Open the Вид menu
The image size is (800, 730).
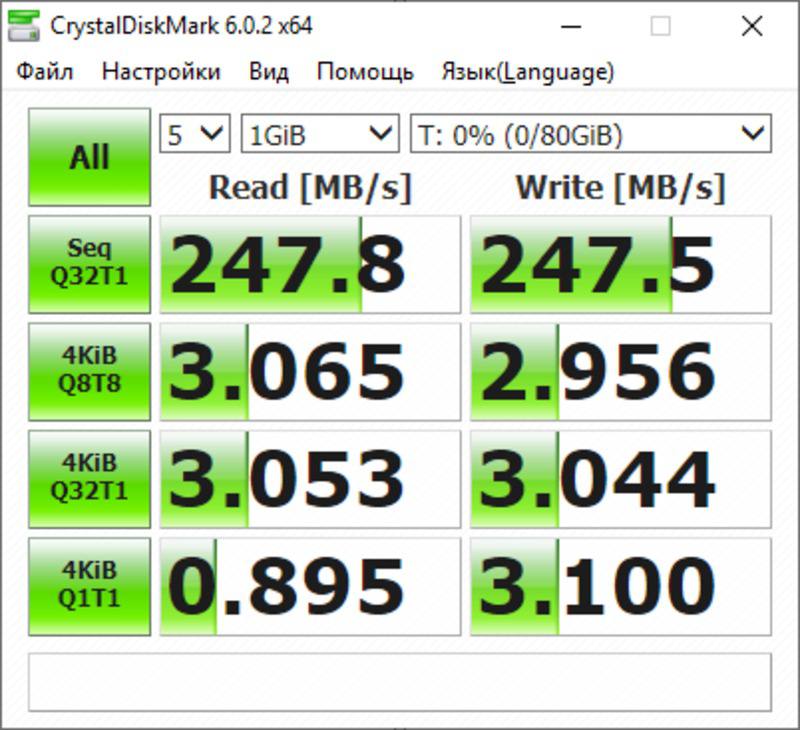[x=269, y=71]
